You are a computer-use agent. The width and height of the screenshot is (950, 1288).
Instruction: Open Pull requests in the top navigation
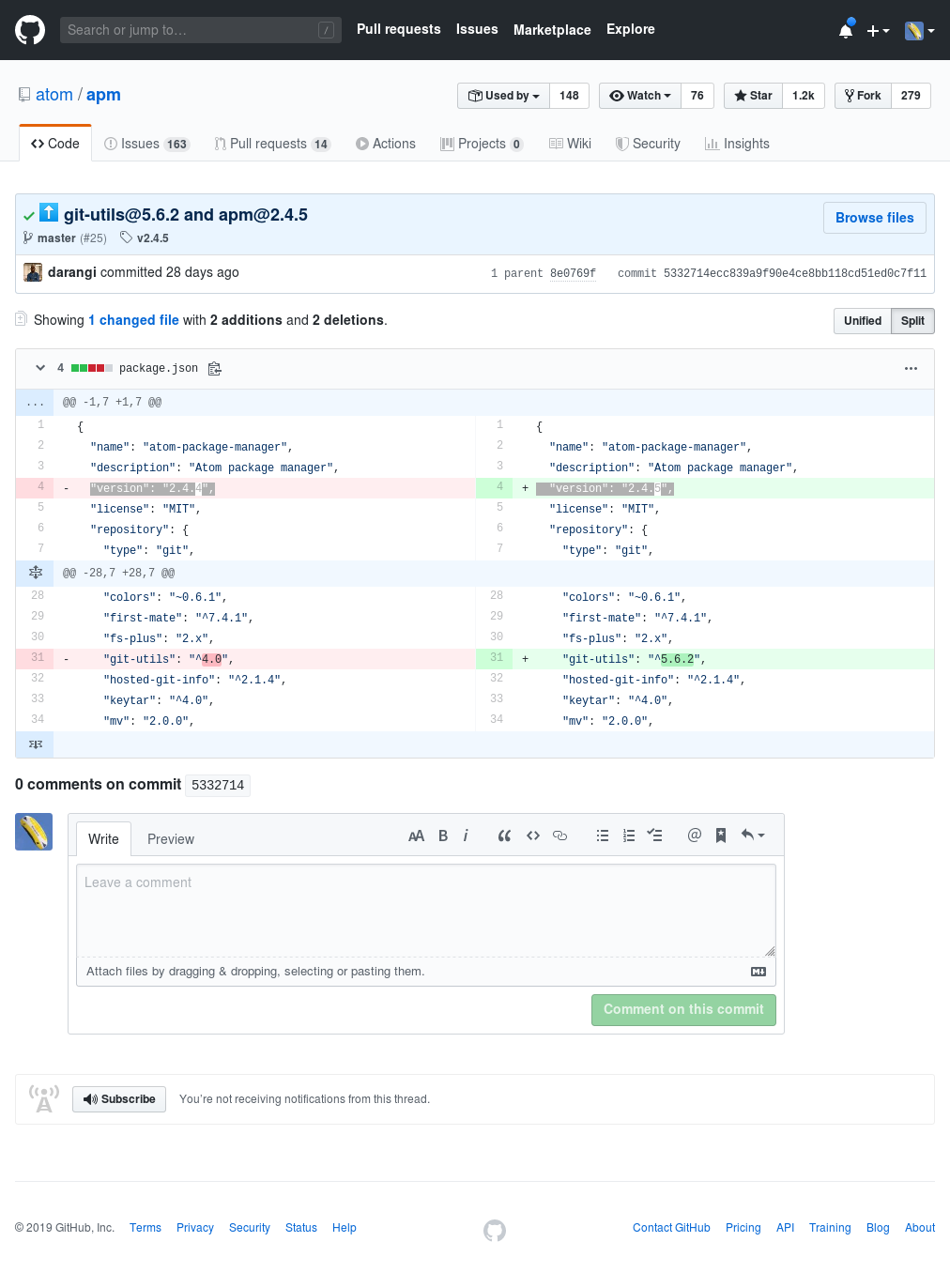click(x=398, y=29)
